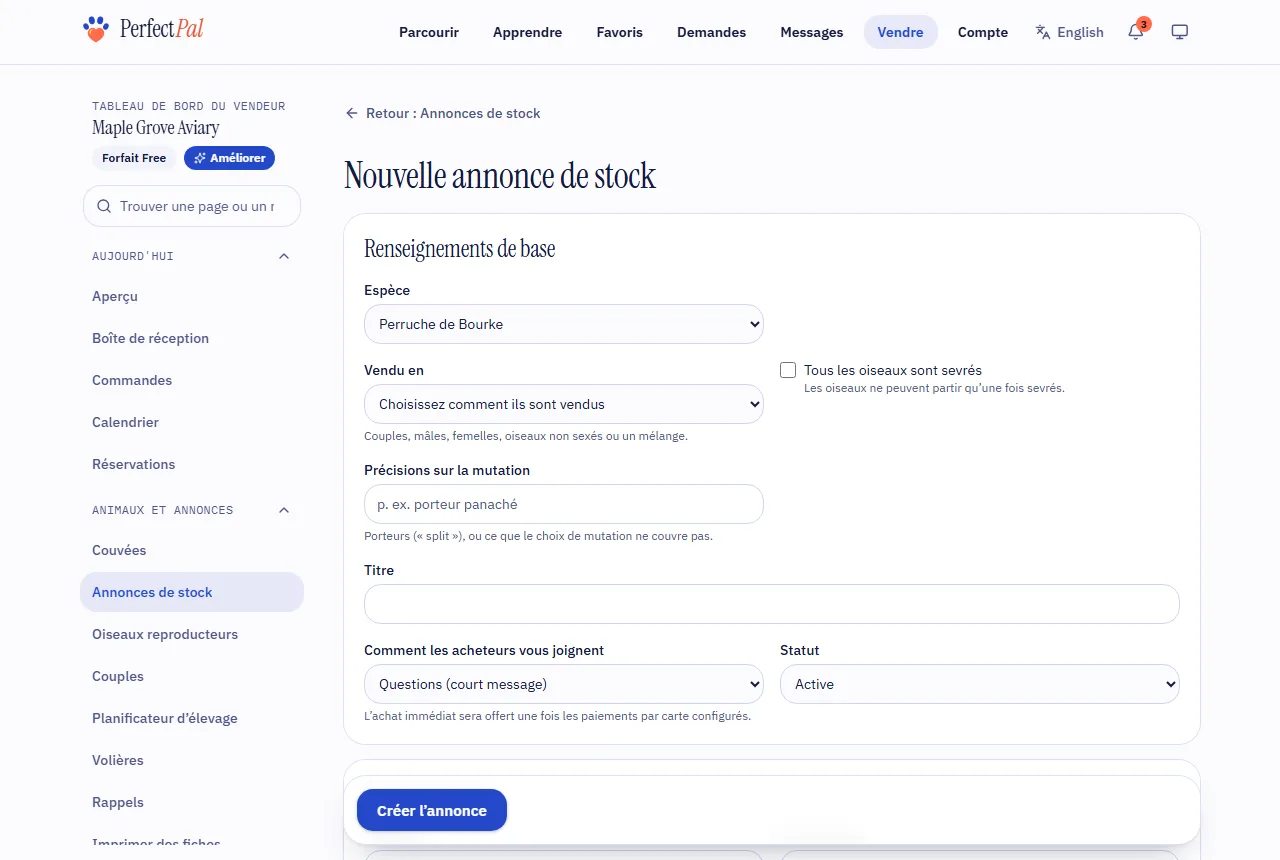
Task: Open Volières in the sidebar
Action: (x=192, y=760)
